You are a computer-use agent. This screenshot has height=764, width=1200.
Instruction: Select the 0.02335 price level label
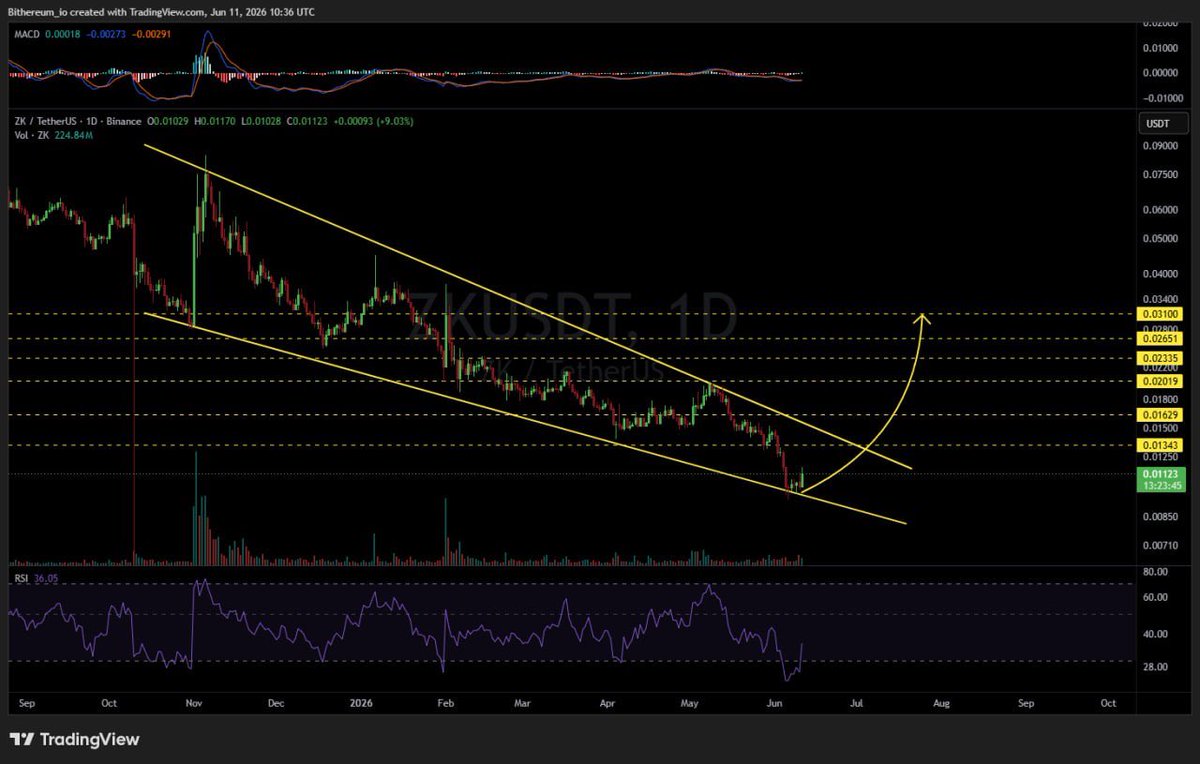coord(1160,358)
